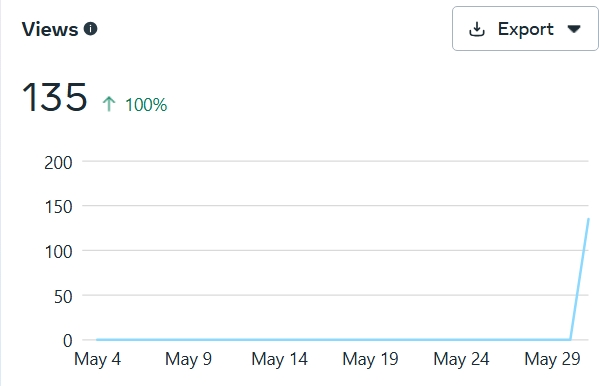The width and height of the screenshot is (599, 386).
Task: Click the download icon in Export
Action: tap(477, 29)
